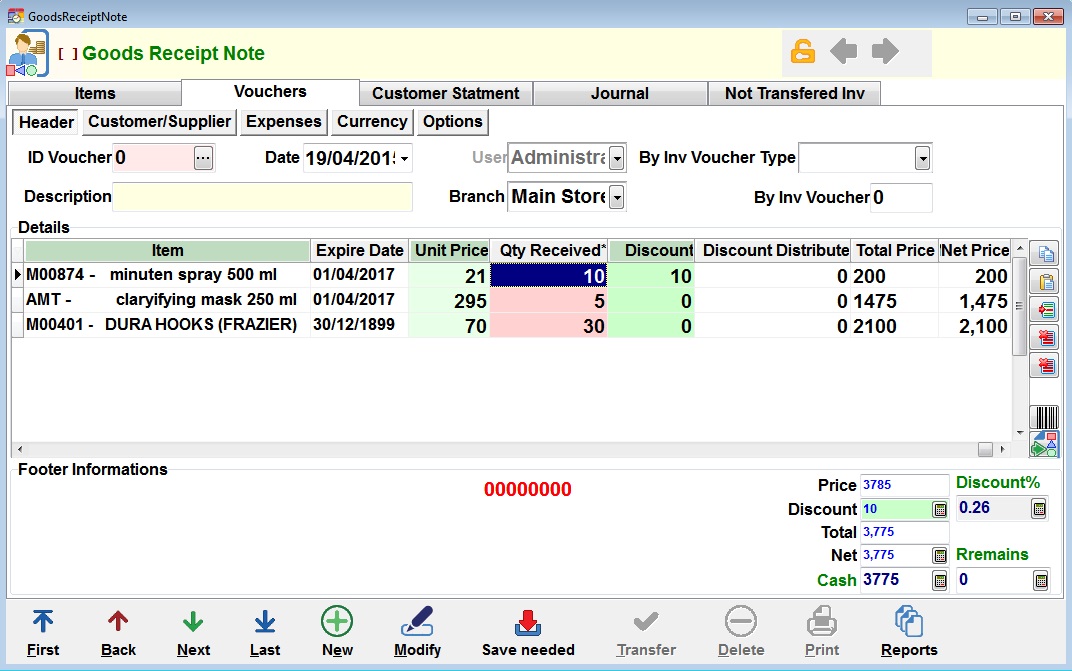Click the gray left arrow in header
1072x671 pixels.
(x=844, y=52)
